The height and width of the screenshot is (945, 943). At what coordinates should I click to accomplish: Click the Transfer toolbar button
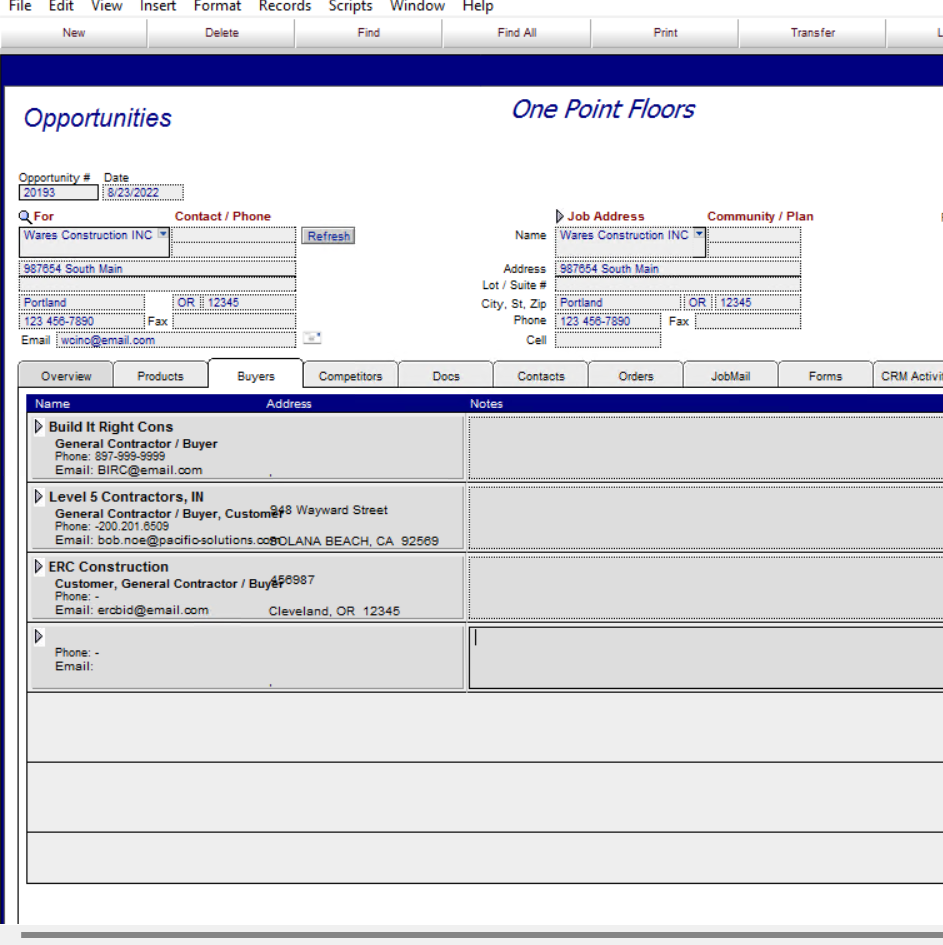click(813, 33)
